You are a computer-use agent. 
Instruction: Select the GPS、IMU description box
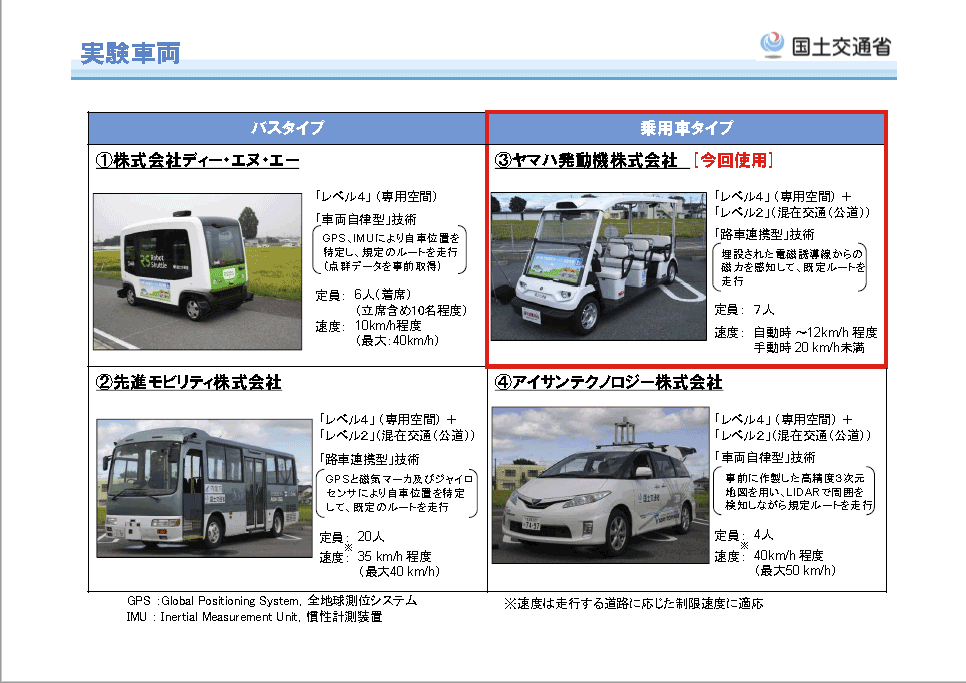click(x=391, y=252)
